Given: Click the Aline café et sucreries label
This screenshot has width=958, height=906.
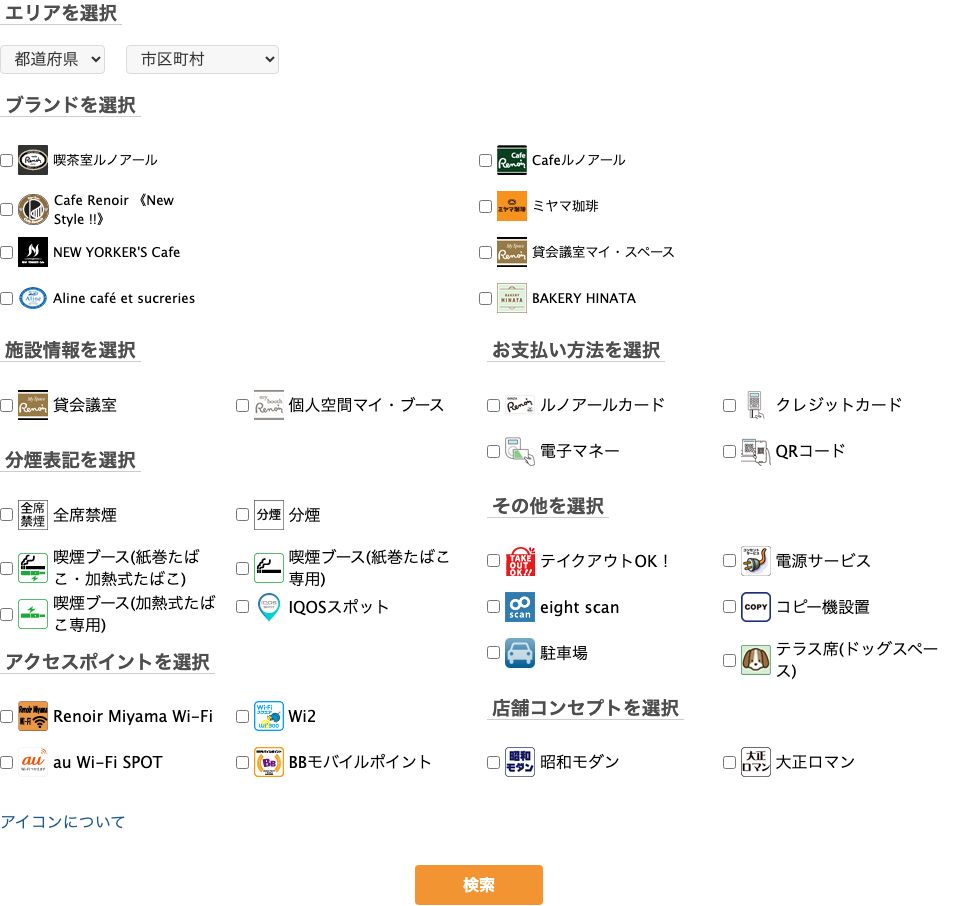Looking at the screenshot, I should (x=124, y=298).
